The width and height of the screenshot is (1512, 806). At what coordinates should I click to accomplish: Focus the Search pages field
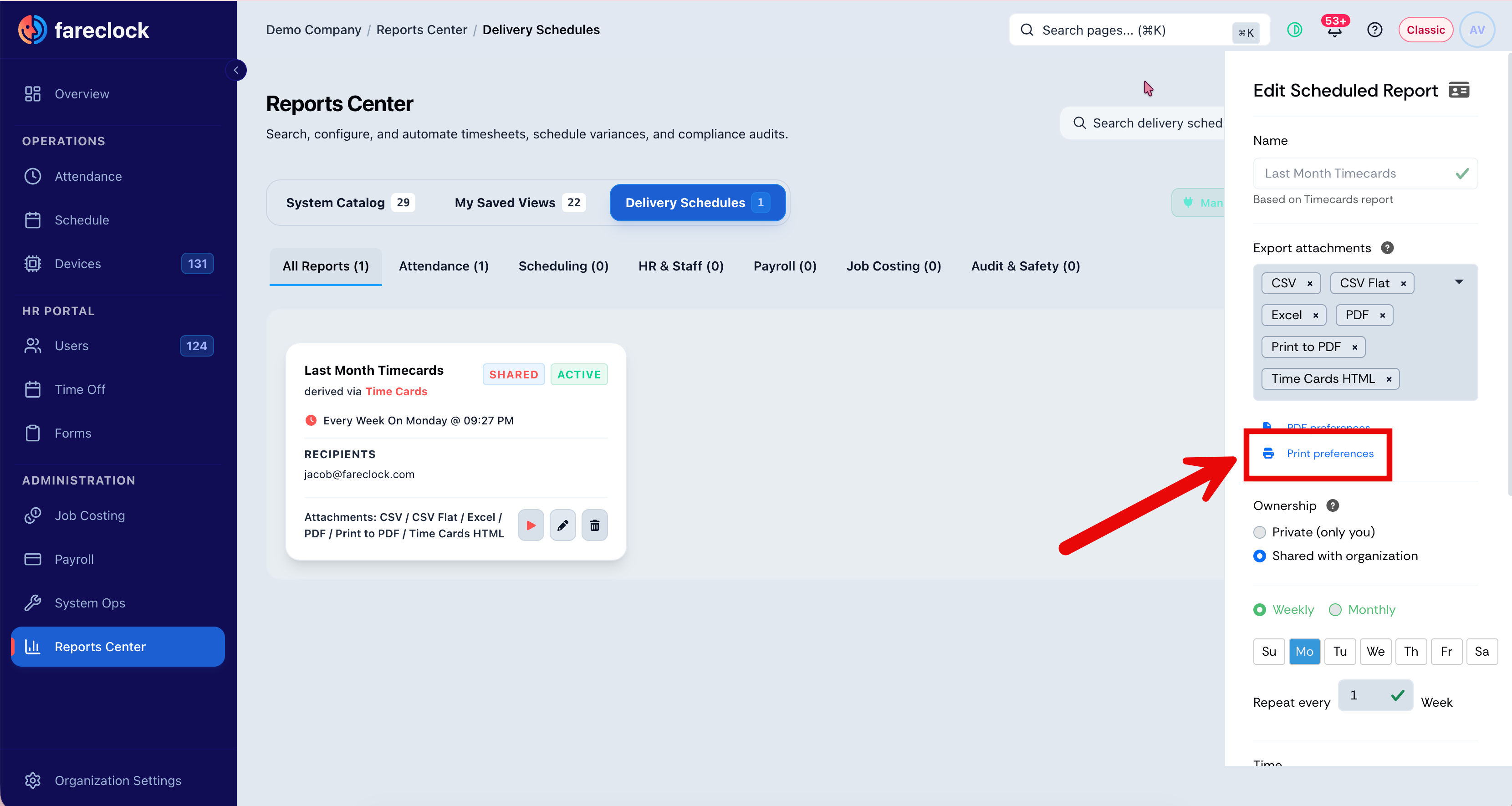coord(1139,30)
